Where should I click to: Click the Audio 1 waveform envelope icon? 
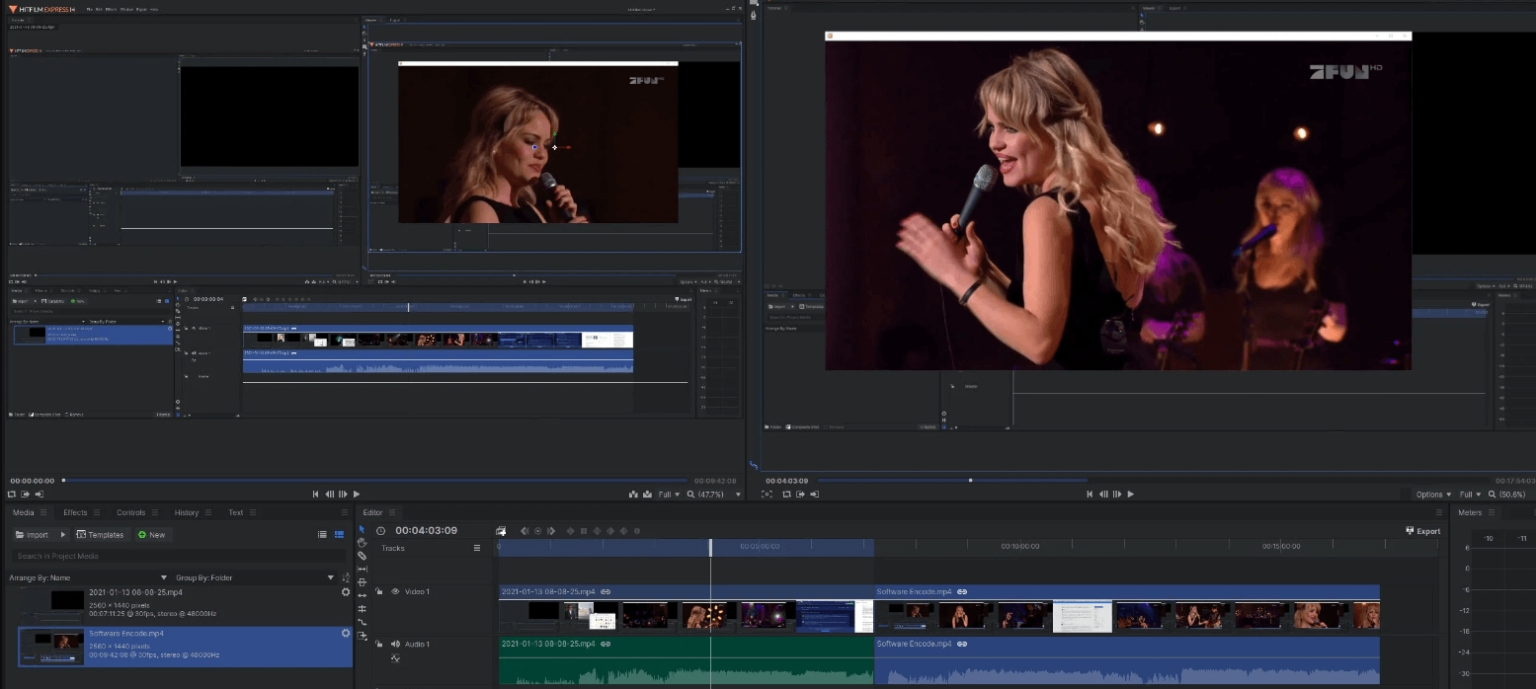click(x=395, y=659)
